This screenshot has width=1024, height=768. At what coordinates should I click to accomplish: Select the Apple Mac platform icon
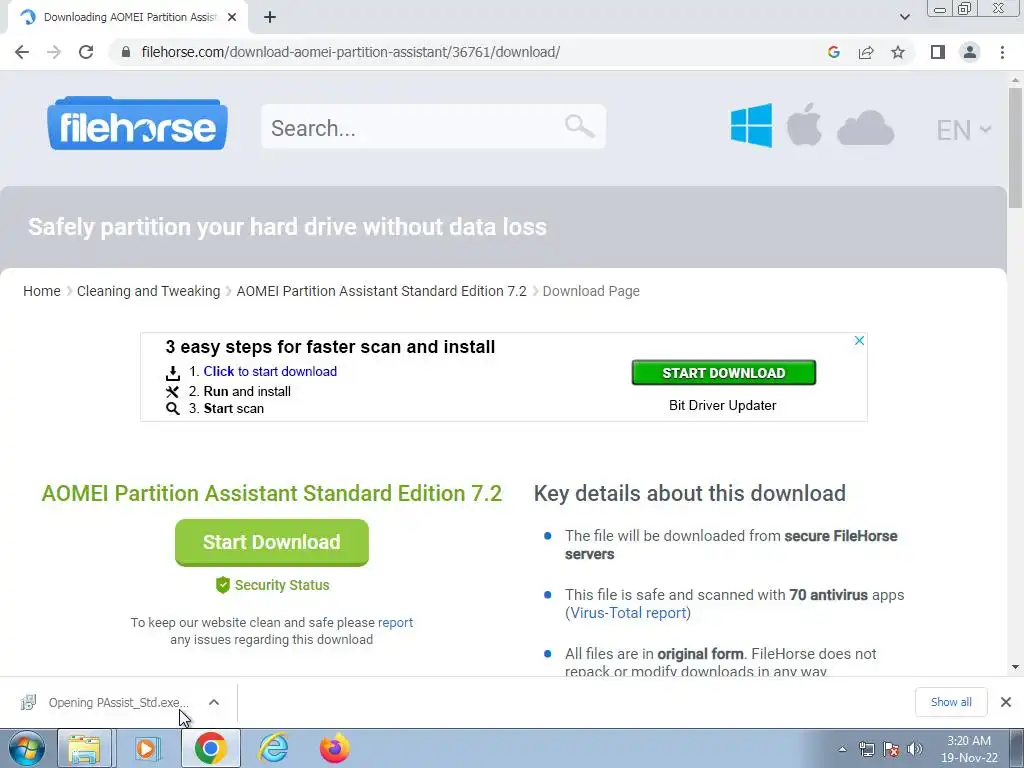point(804,124)
